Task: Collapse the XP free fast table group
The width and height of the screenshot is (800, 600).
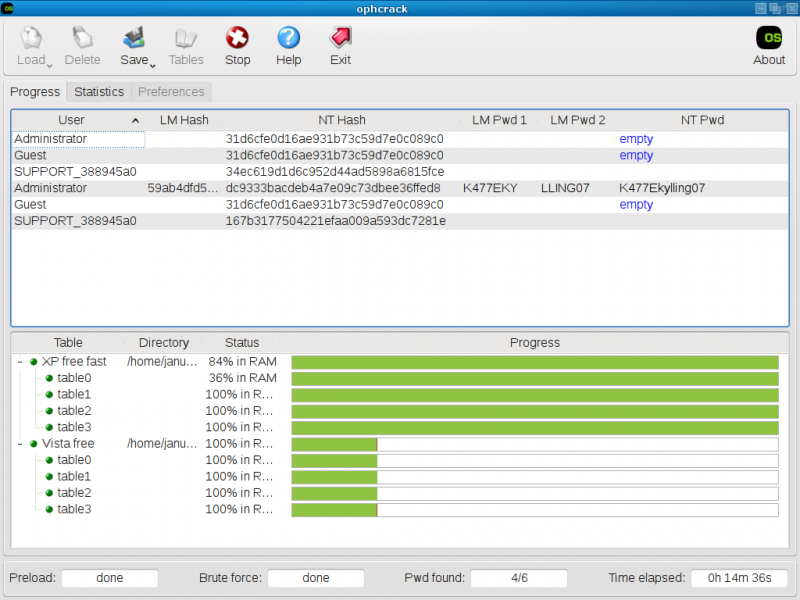Action: (21, 361)
